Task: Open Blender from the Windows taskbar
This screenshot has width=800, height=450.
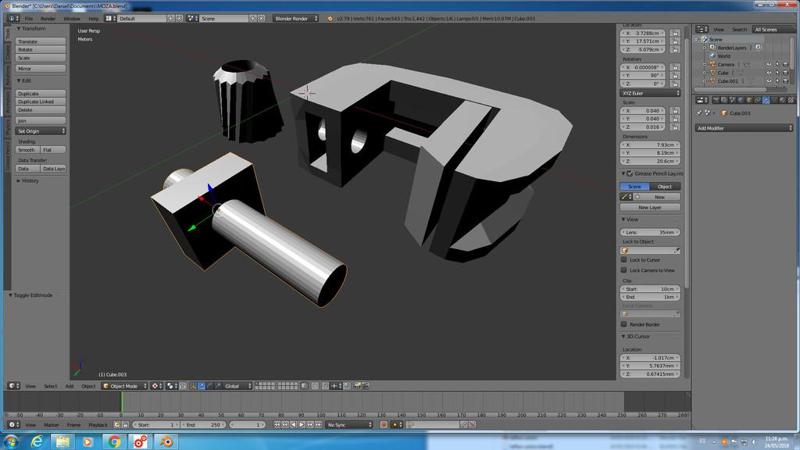Action: coord(166,441)
